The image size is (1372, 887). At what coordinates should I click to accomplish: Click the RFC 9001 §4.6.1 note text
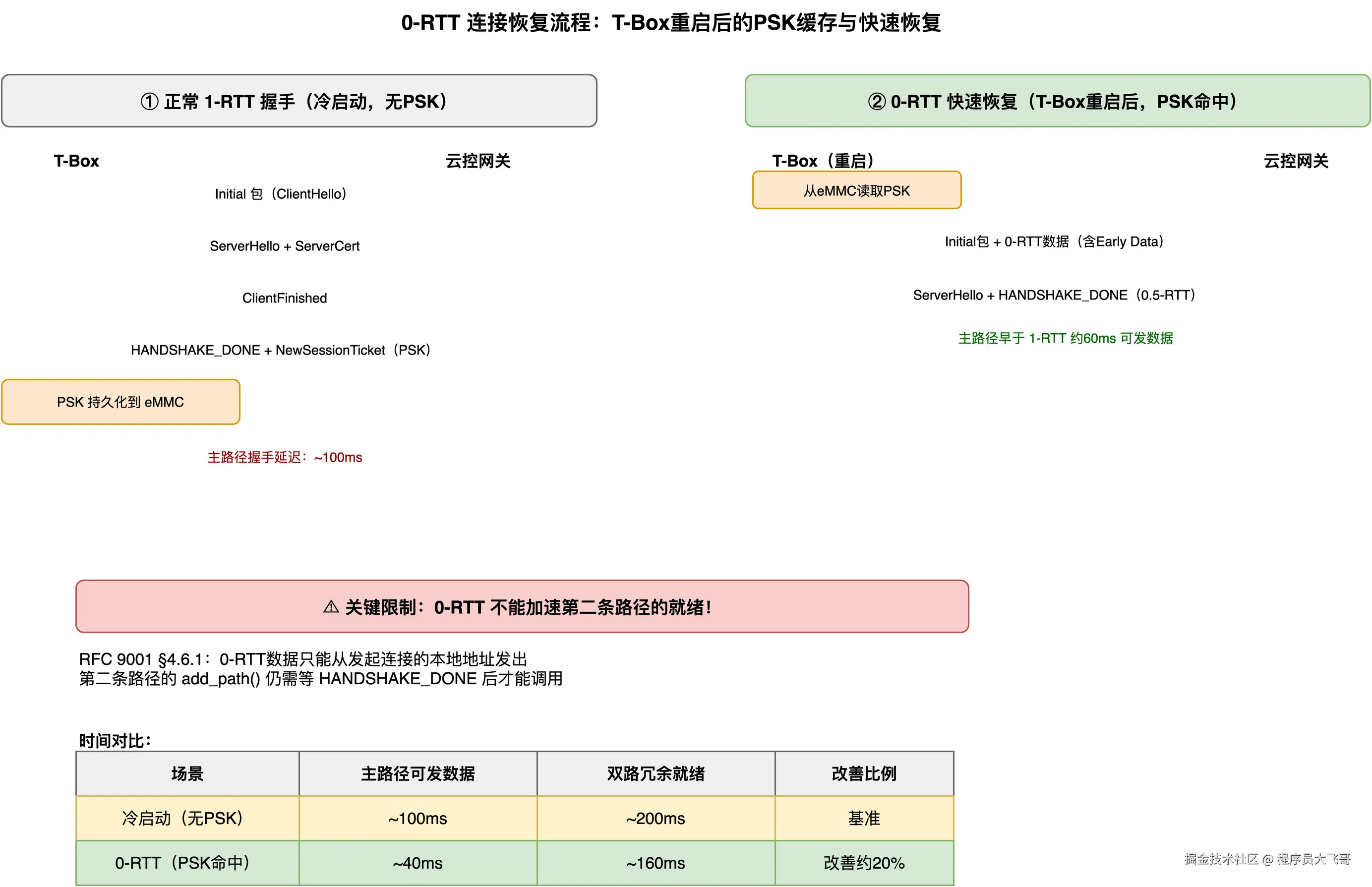pos(302,659)
